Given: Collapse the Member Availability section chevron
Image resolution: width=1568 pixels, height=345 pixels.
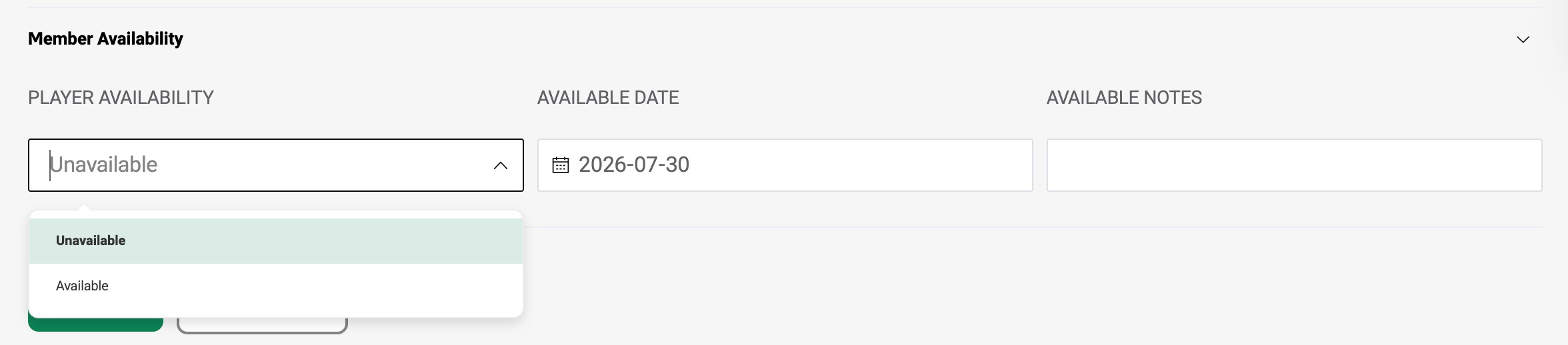Looking at the screenshot, I should [x=1523, y=39].
